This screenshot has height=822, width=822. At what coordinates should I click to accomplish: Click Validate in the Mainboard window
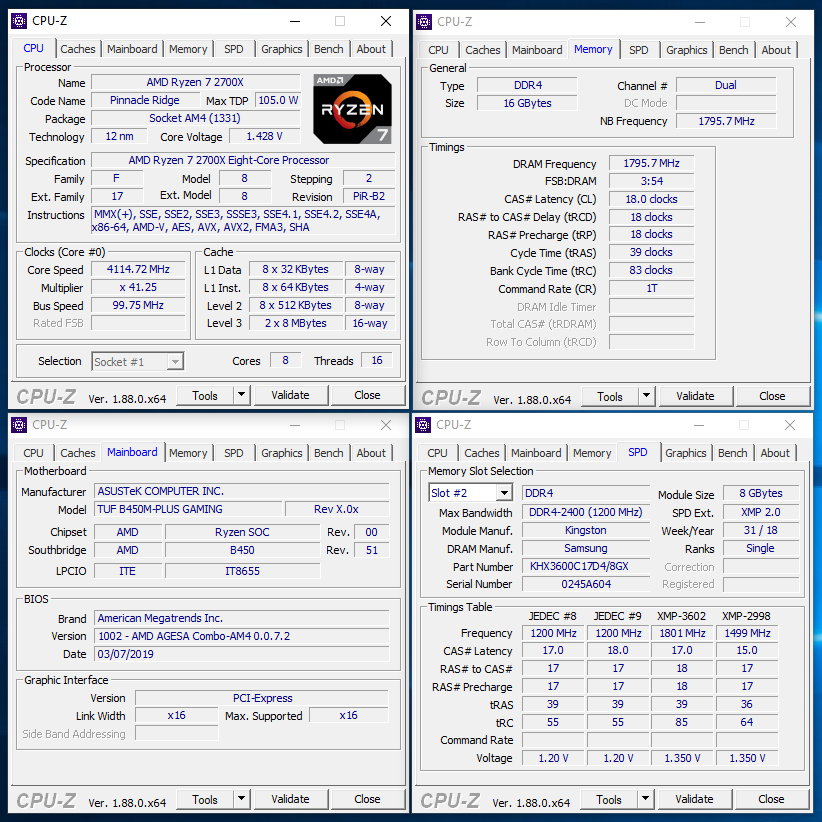(290, 799)
